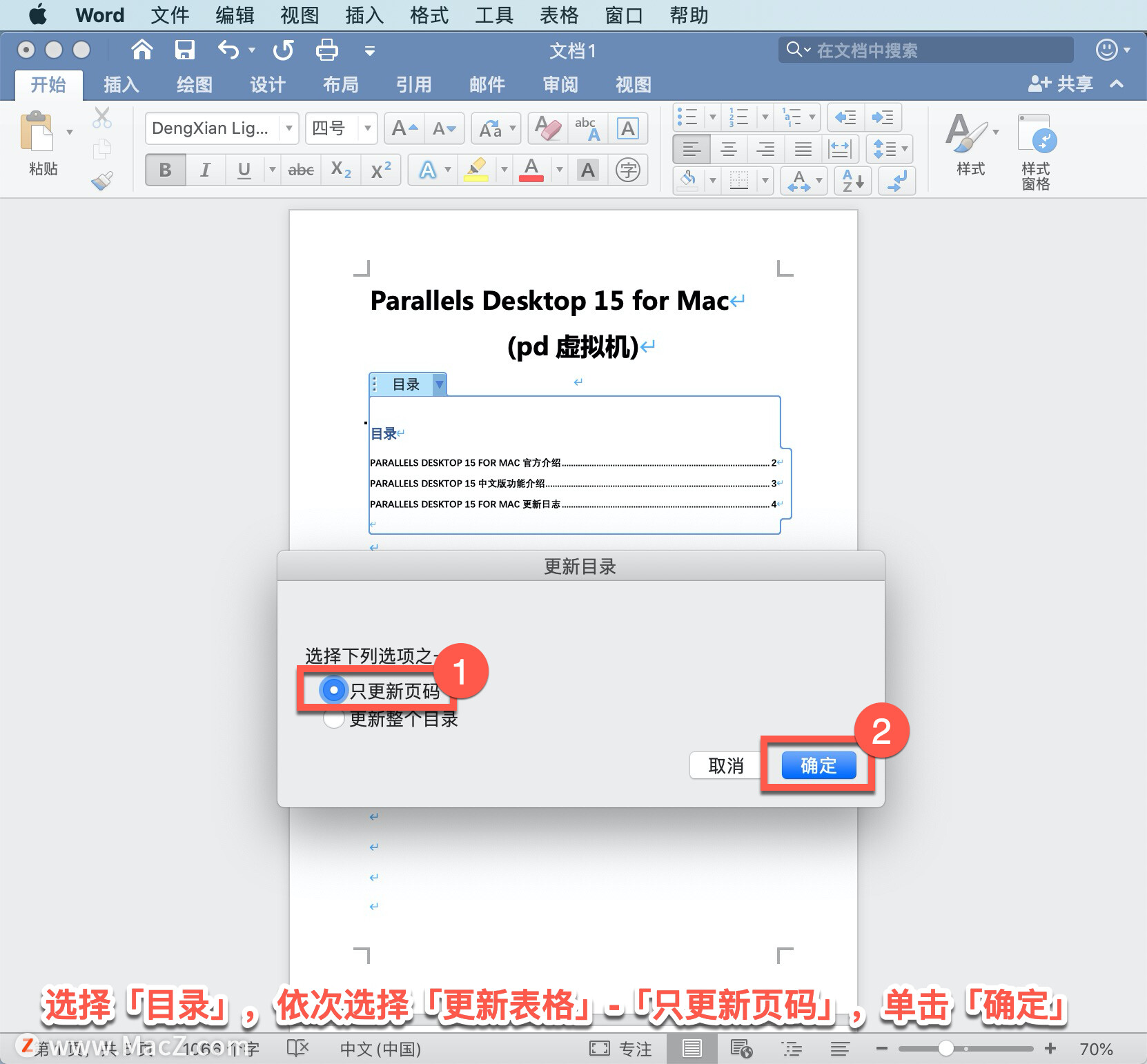Justify the paragraph text

point(803,149)
